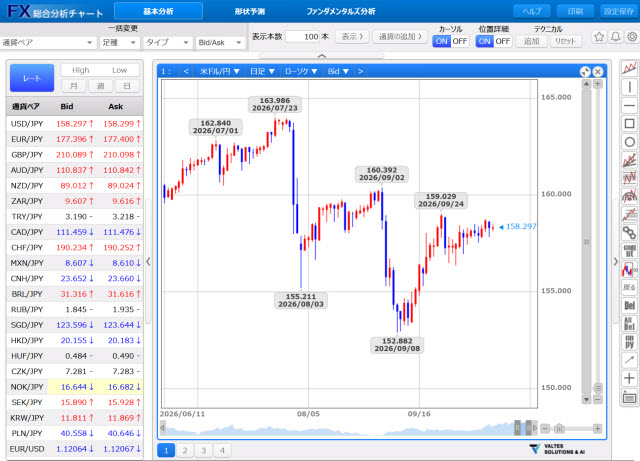This screenshot has height=461, width=640.
Task: Select the Fibonacci fan tool
Action: (629, 160)
